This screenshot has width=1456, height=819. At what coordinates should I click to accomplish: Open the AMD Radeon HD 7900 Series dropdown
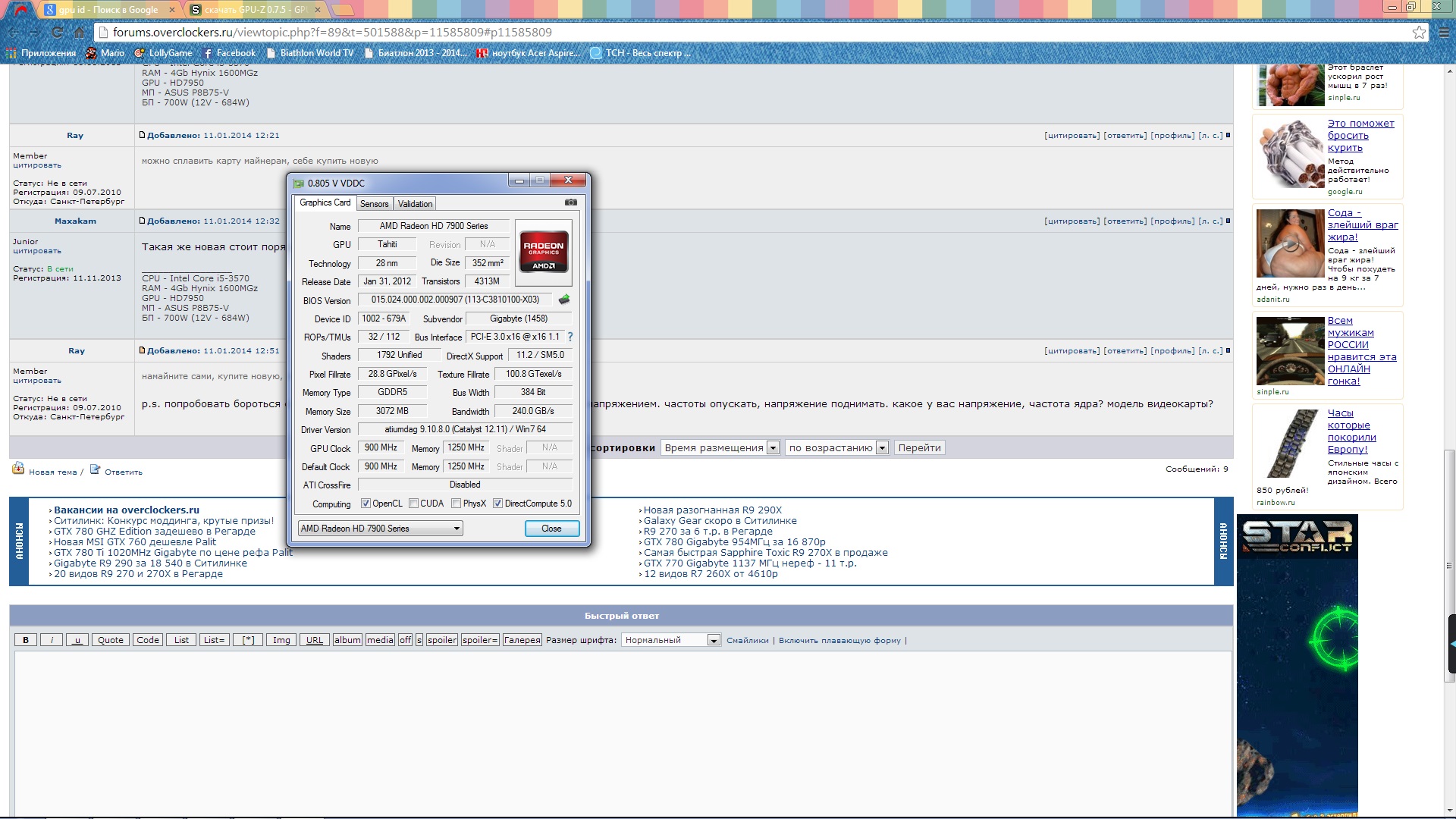380,529
